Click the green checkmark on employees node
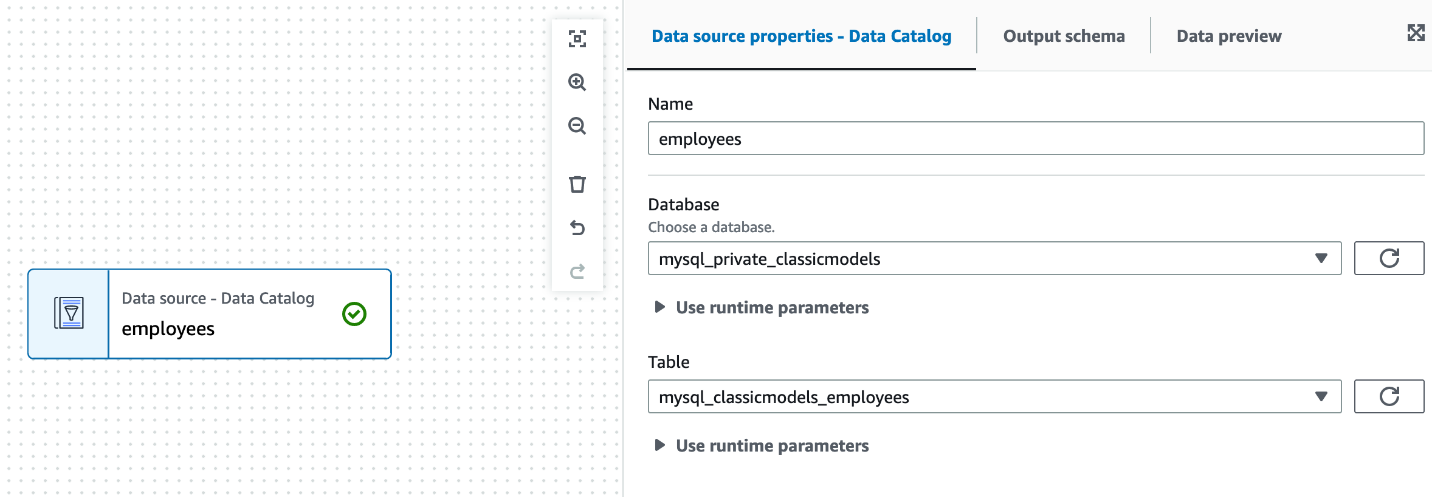The height and width of the screenshot is (497, 1432). 354,314
